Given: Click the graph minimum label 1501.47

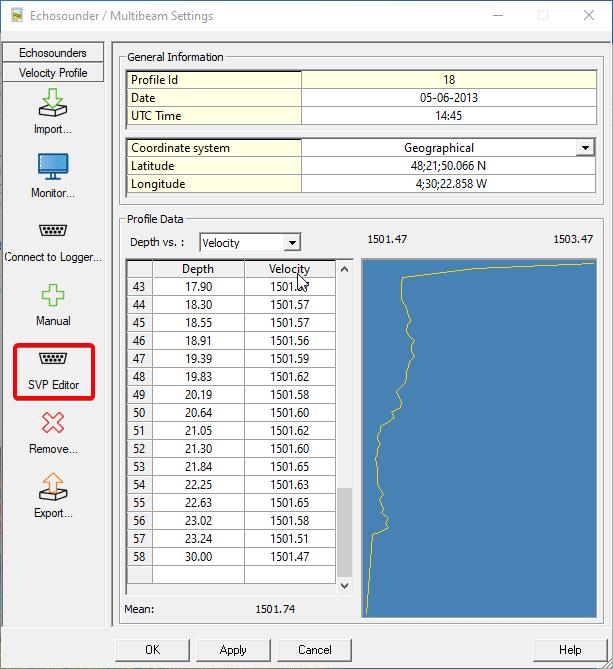Looking at the screenshot, I should tap(387, 239).
